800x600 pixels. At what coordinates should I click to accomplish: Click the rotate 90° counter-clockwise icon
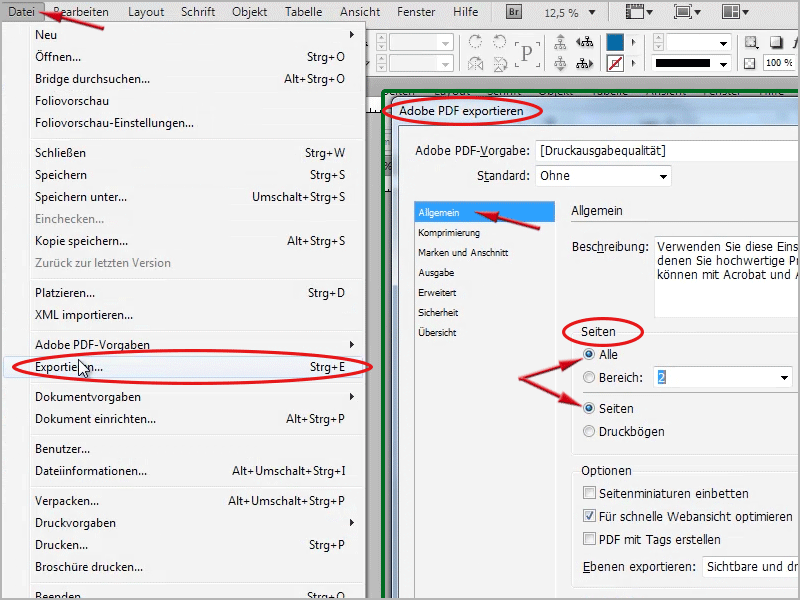pos(499,42)
